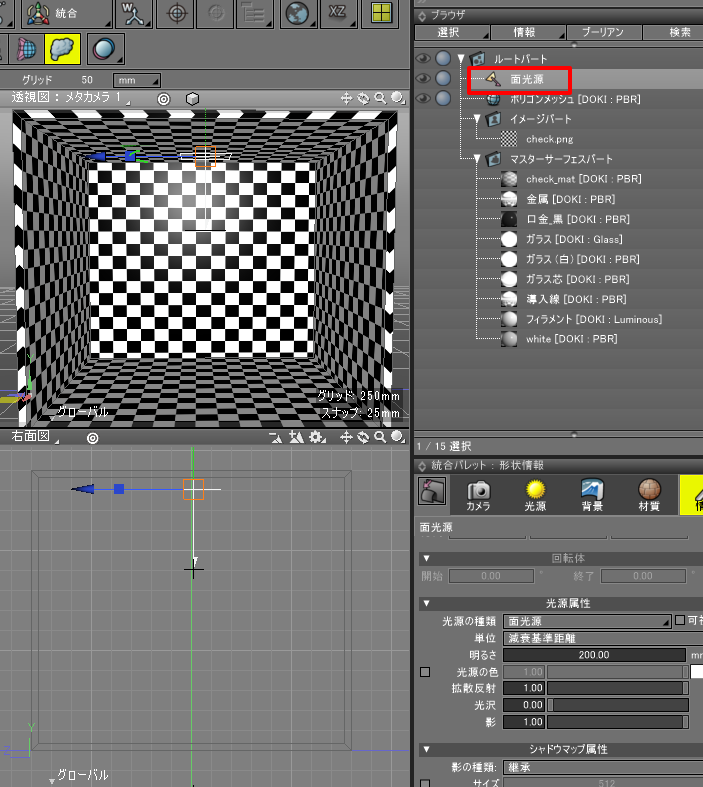Click the 情報 button in browser

(x=526, y=33)
